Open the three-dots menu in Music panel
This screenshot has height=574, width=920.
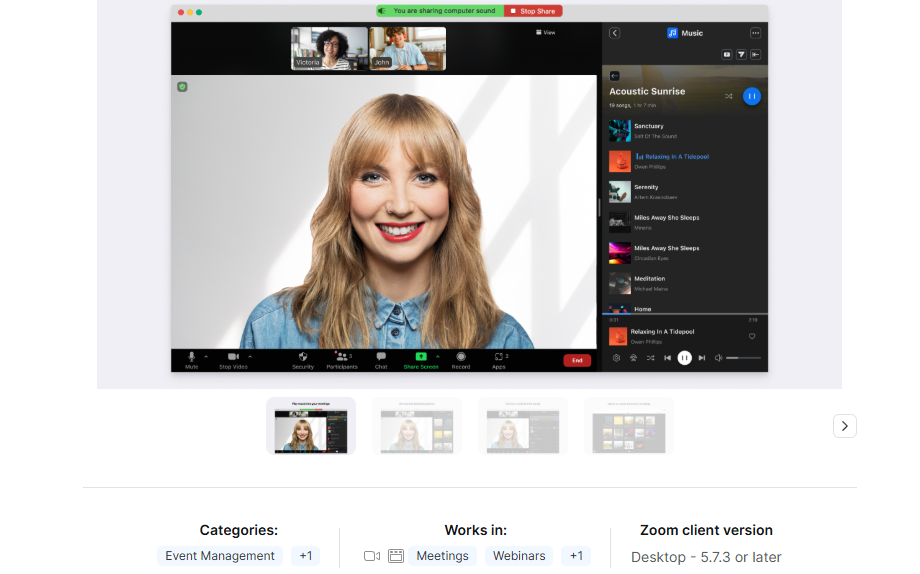pyautogui.click(x=755, y=33)
